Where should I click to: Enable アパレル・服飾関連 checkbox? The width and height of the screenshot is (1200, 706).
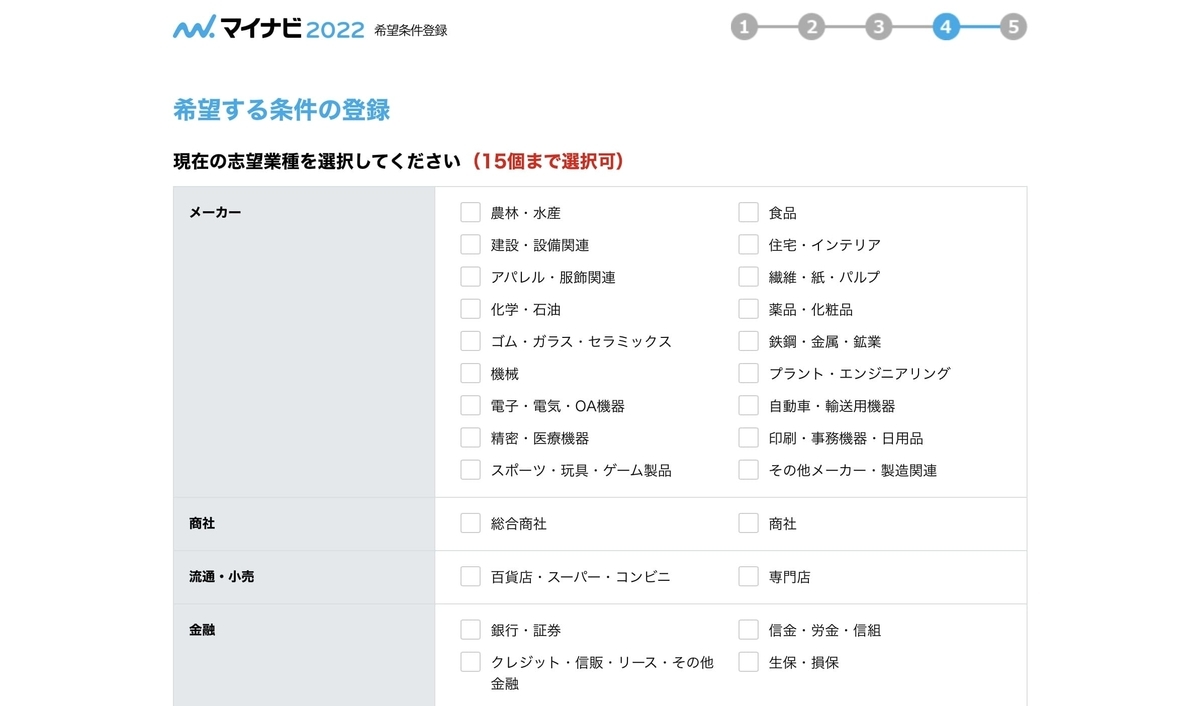[x=470, y=276]
